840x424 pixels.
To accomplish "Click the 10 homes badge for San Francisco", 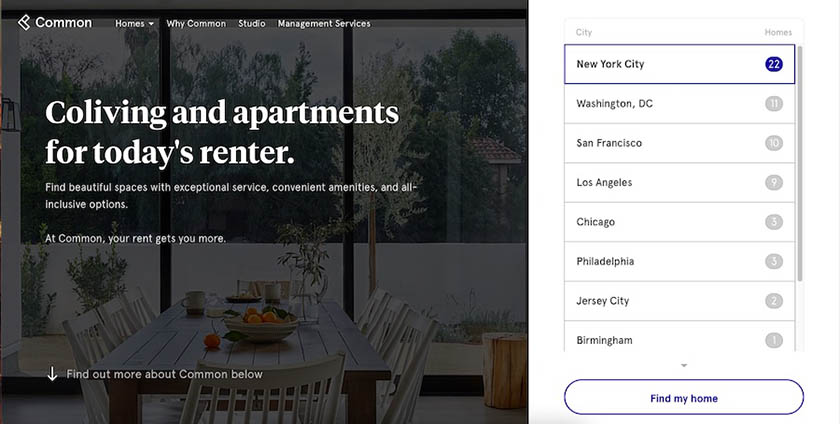I will 774,143.
